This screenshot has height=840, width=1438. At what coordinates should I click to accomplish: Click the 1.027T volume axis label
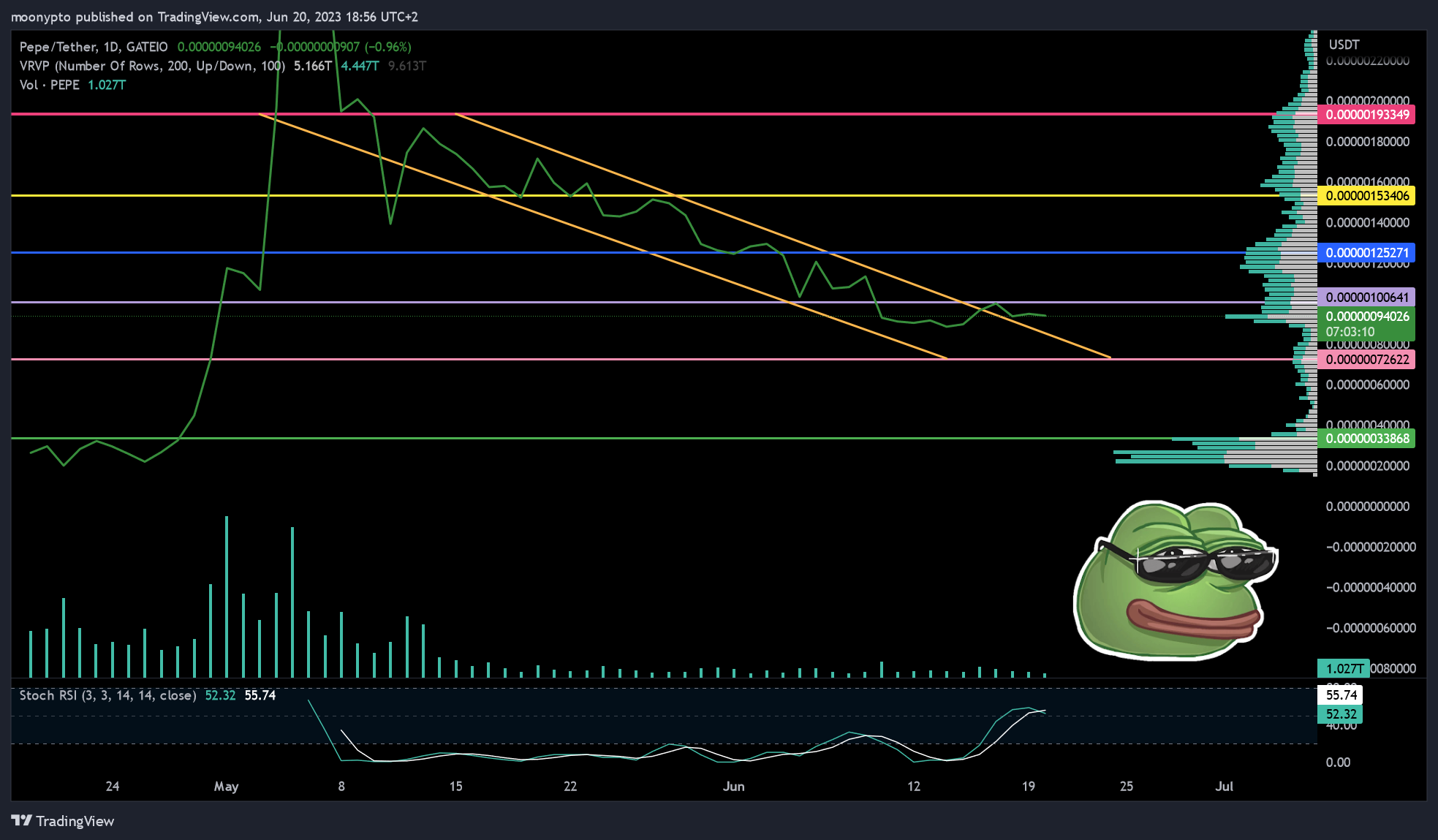point(1344,668)
